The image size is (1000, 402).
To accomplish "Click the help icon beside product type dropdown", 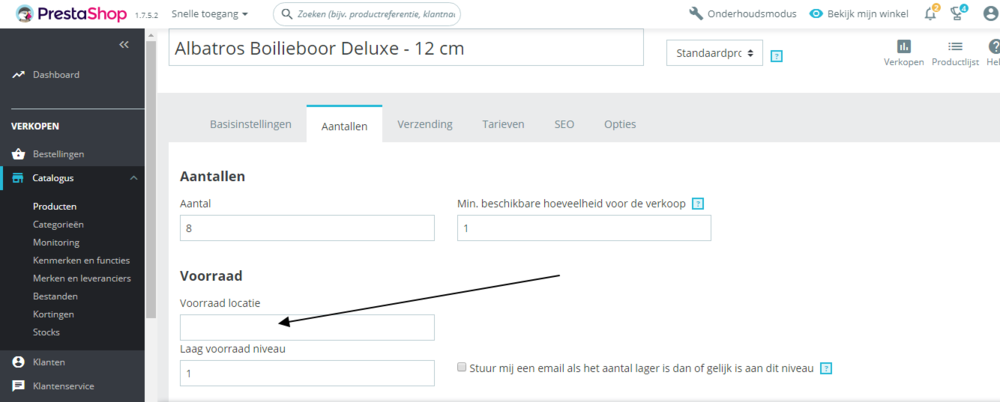I will pyautogui.click(x=776, y=56).
